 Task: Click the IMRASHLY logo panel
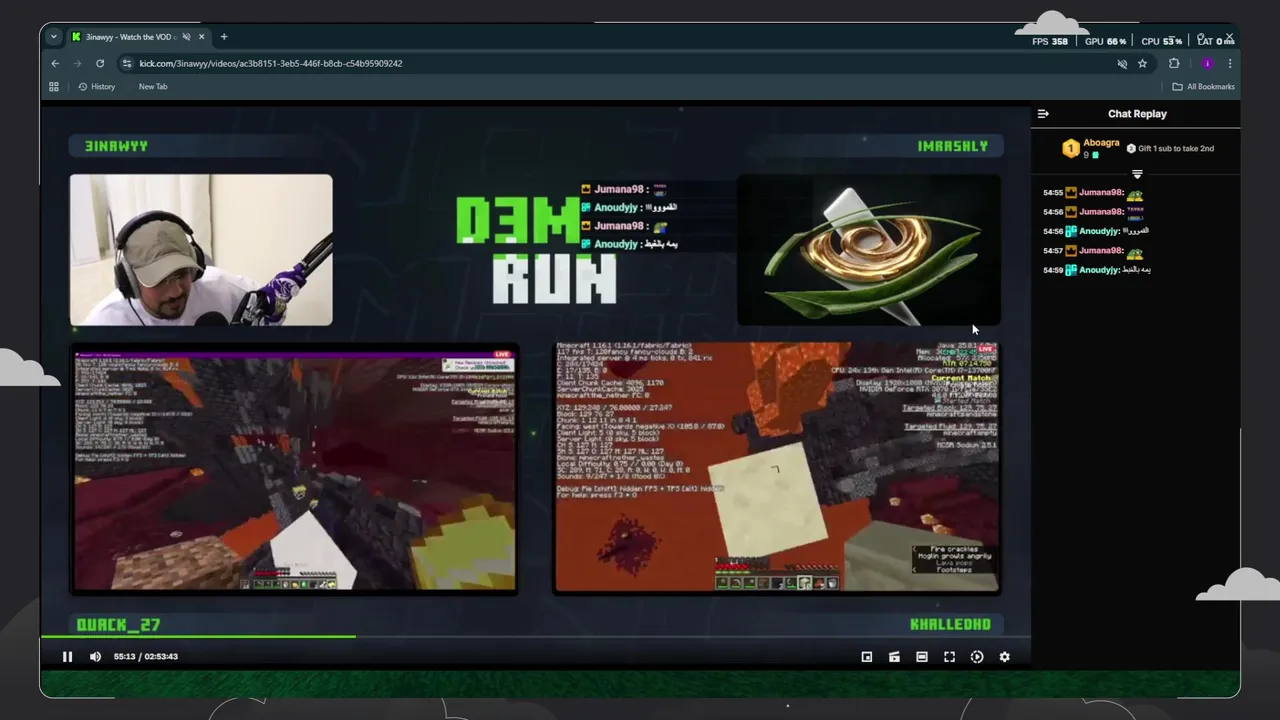[x=868, y=250]
